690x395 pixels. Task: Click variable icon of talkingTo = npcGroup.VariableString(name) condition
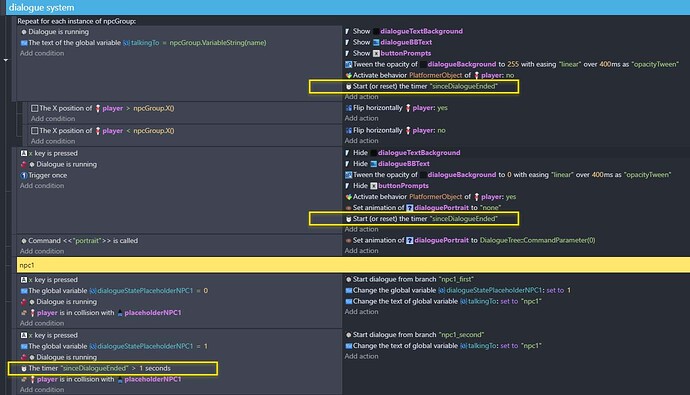click(24, 43)
